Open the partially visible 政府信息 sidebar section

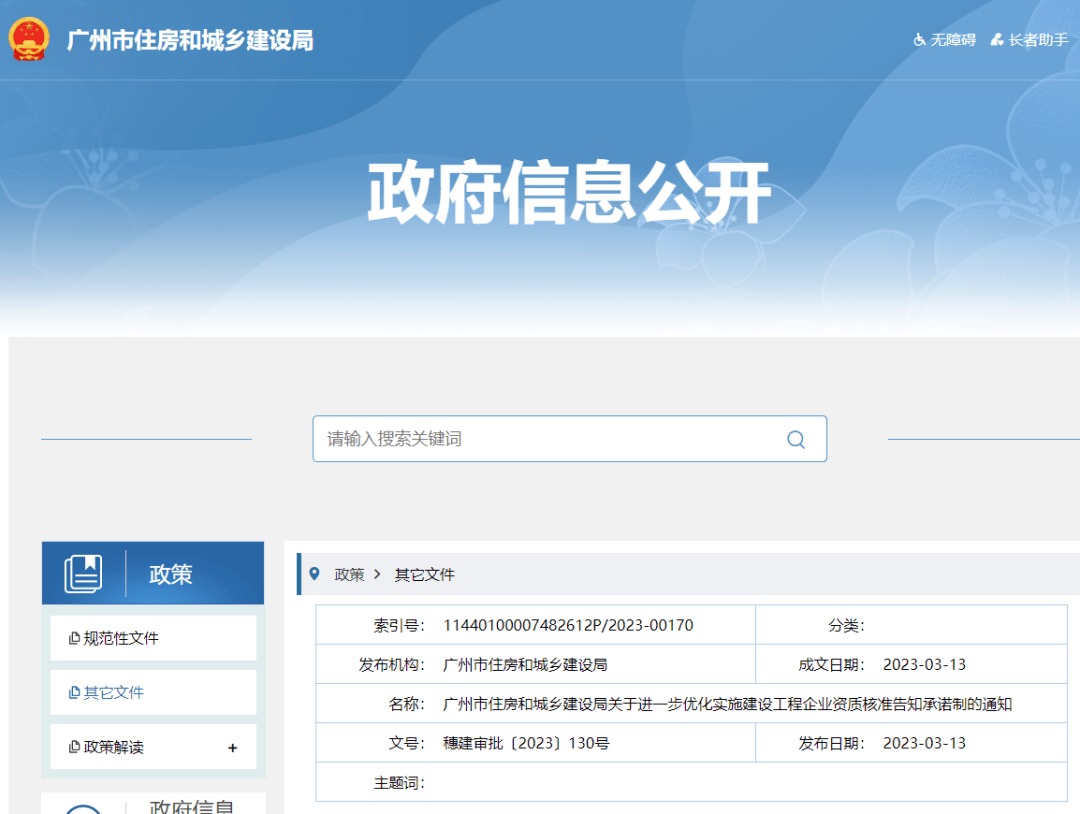(x=153, y=804)
